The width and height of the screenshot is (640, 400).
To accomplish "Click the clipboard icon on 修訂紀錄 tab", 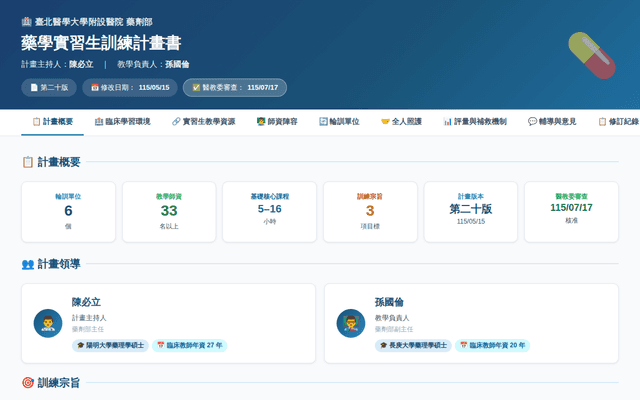I will pos(602,122).
